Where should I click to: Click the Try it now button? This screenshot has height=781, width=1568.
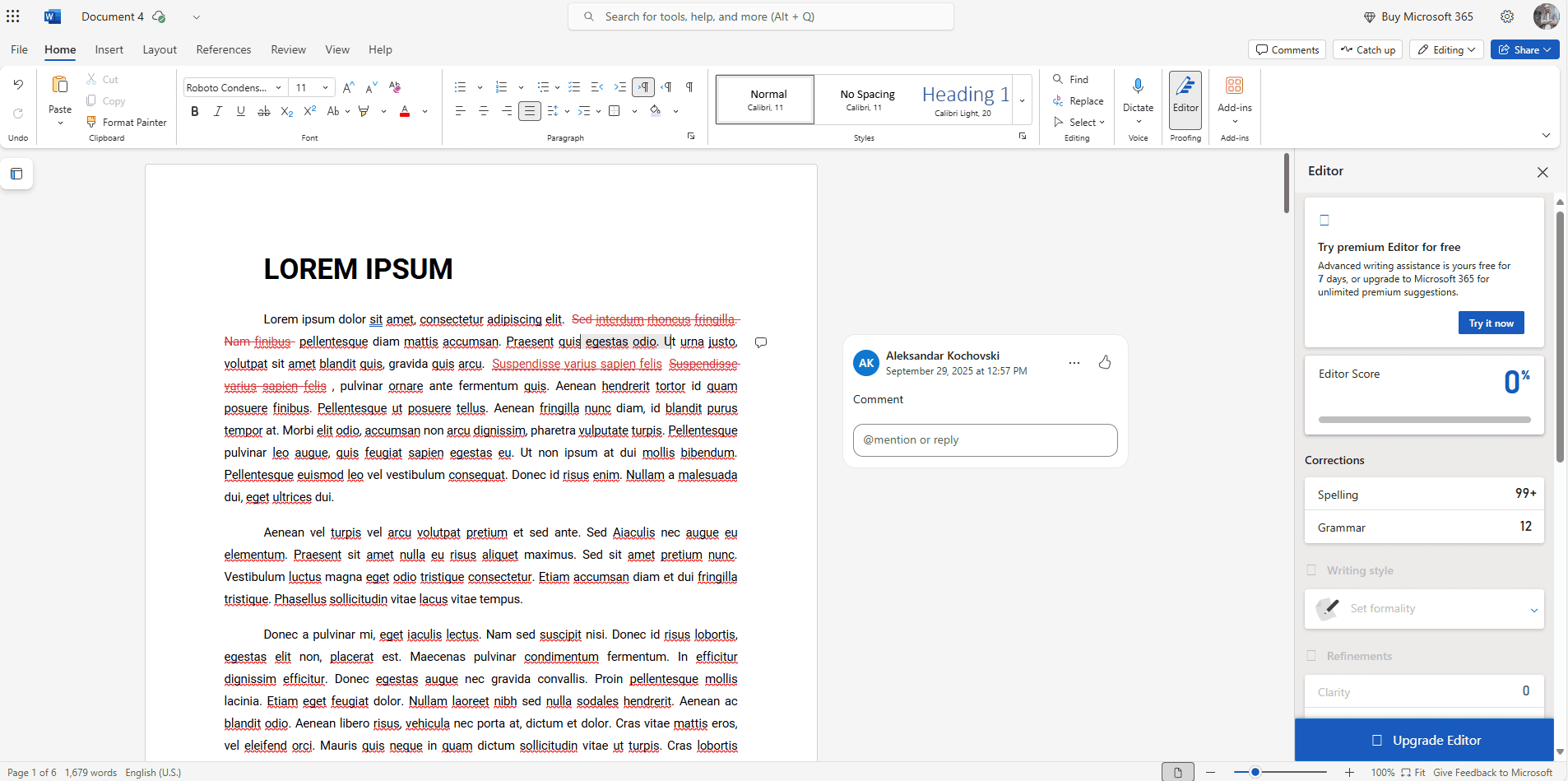click(x=1491, y=323)
